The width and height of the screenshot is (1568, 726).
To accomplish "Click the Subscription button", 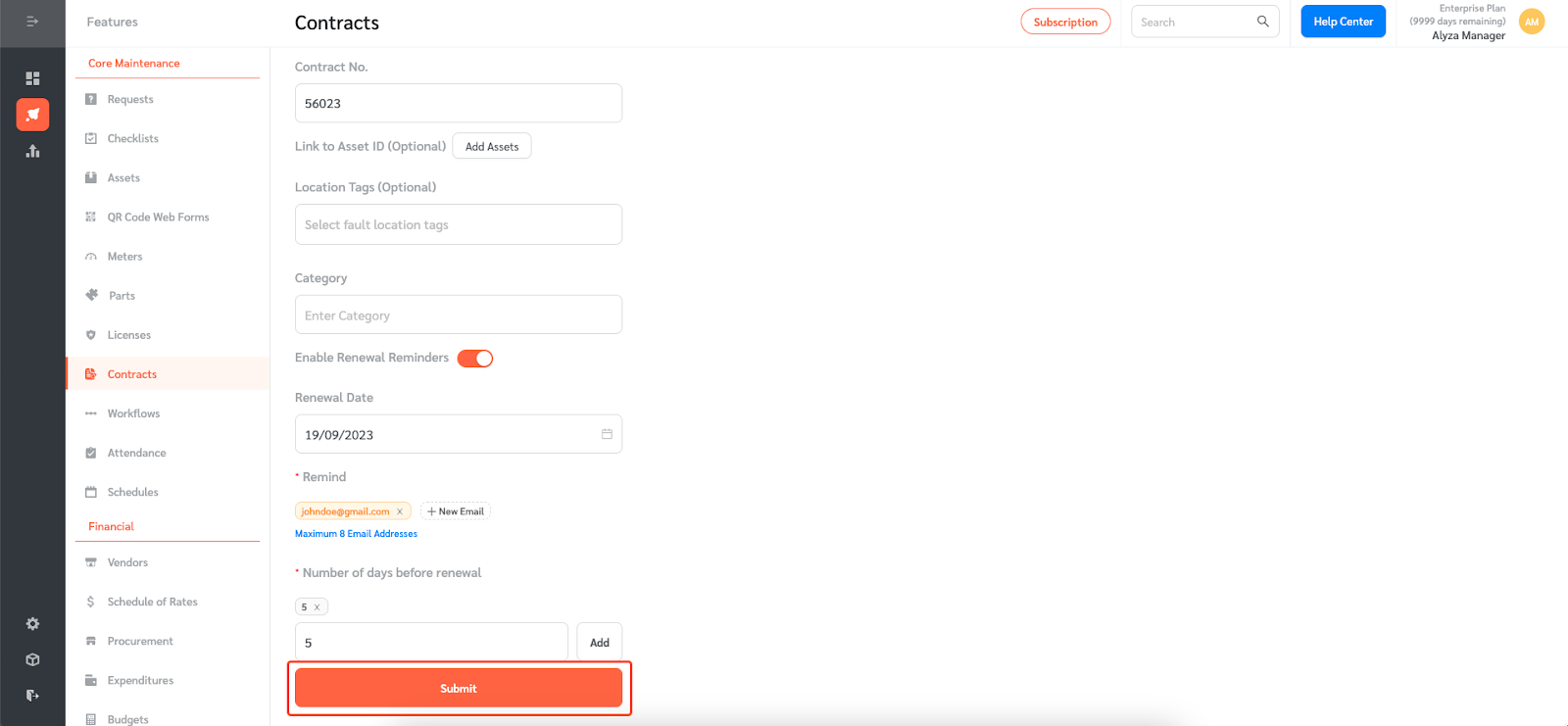I will (x=1065, y=22).
